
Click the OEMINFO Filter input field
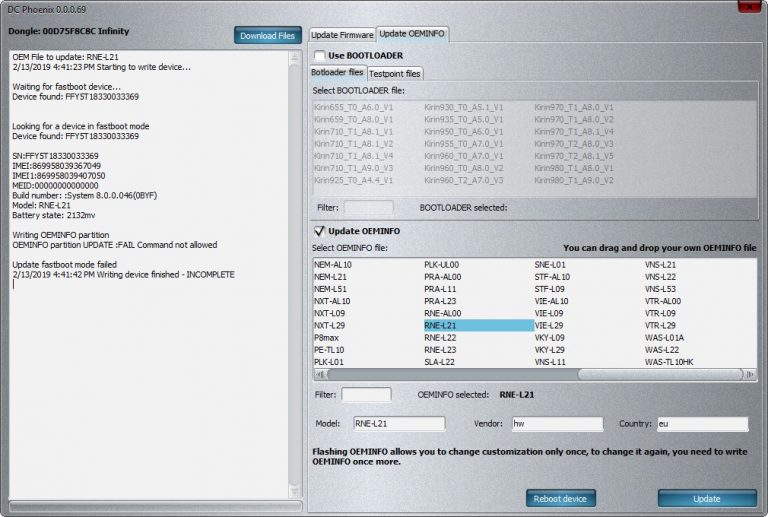click(x=366, y=395)
